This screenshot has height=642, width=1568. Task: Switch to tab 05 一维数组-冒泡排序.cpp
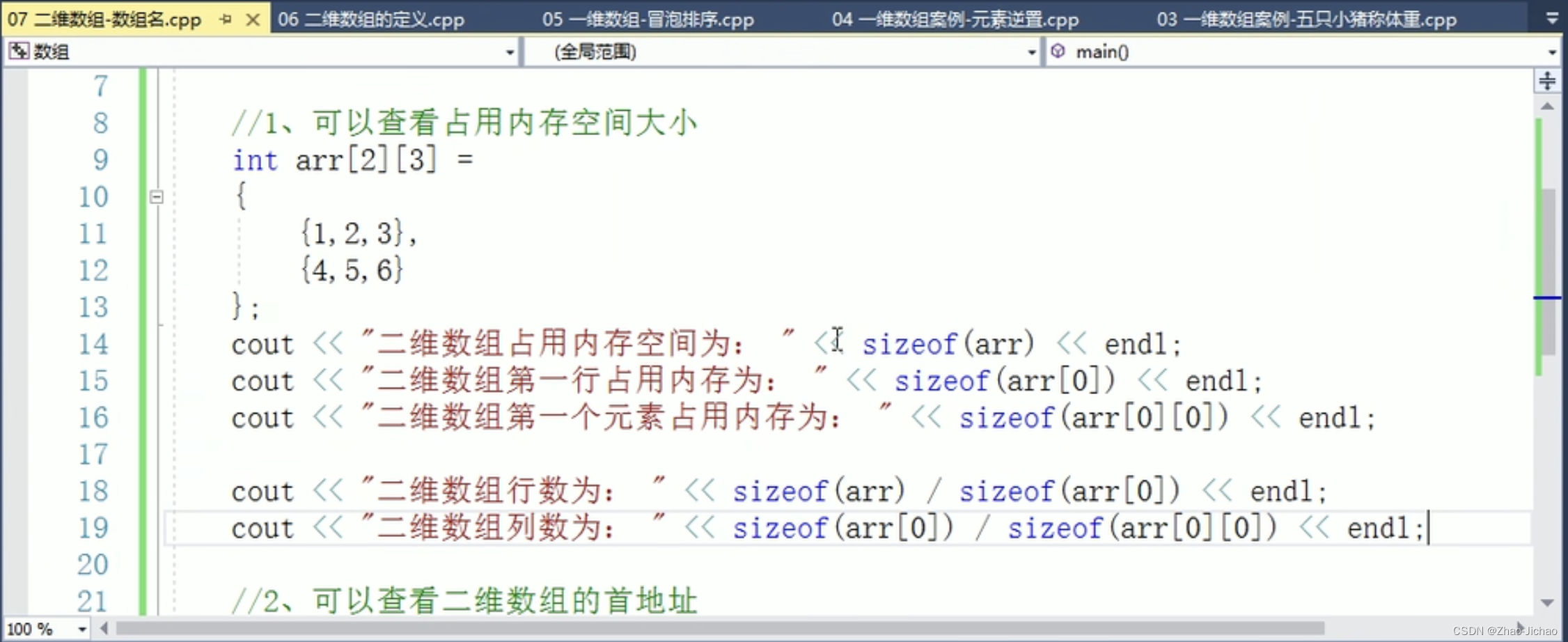(648, 19)
